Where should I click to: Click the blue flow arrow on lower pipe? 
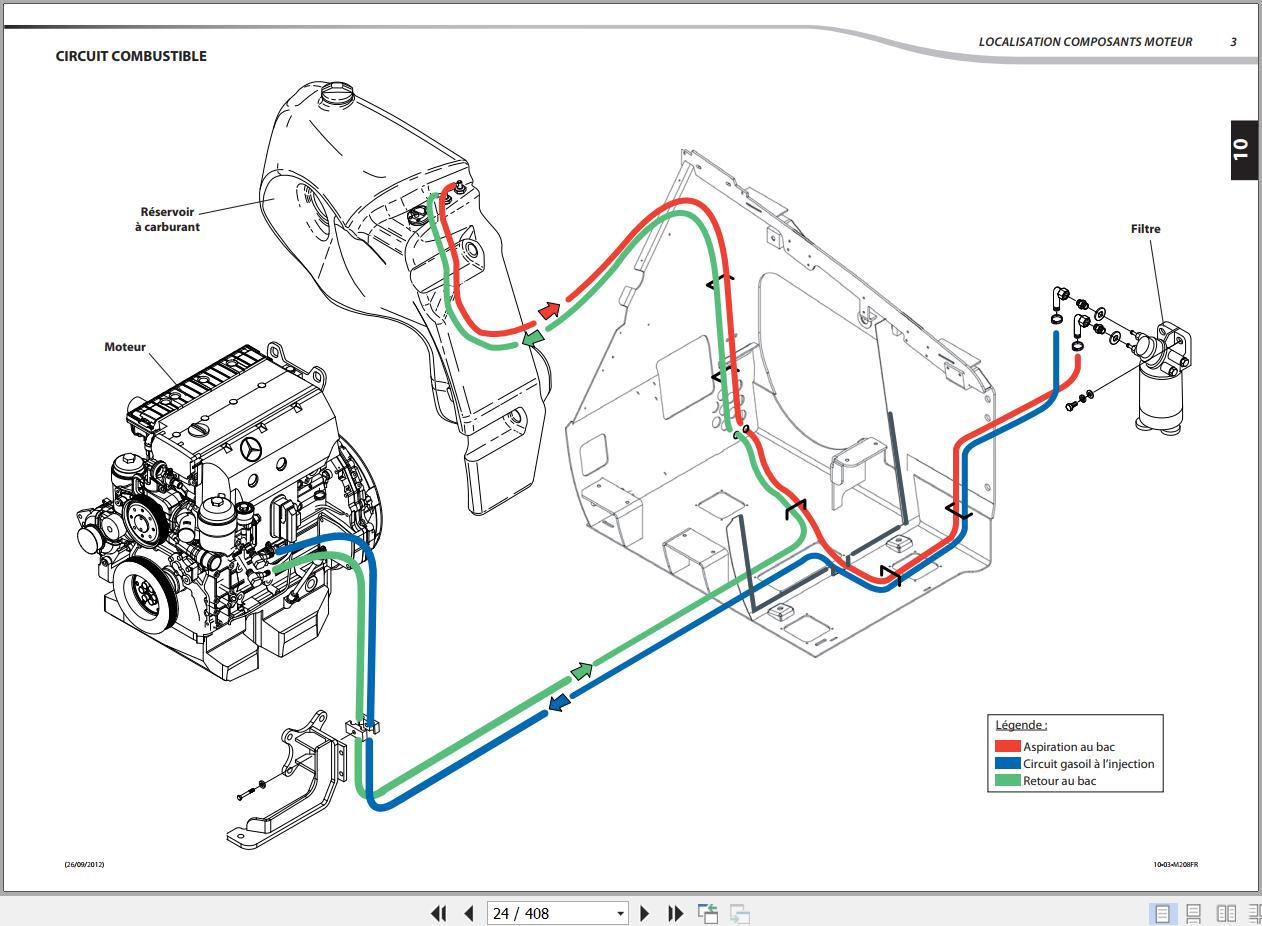pos(558,702)
